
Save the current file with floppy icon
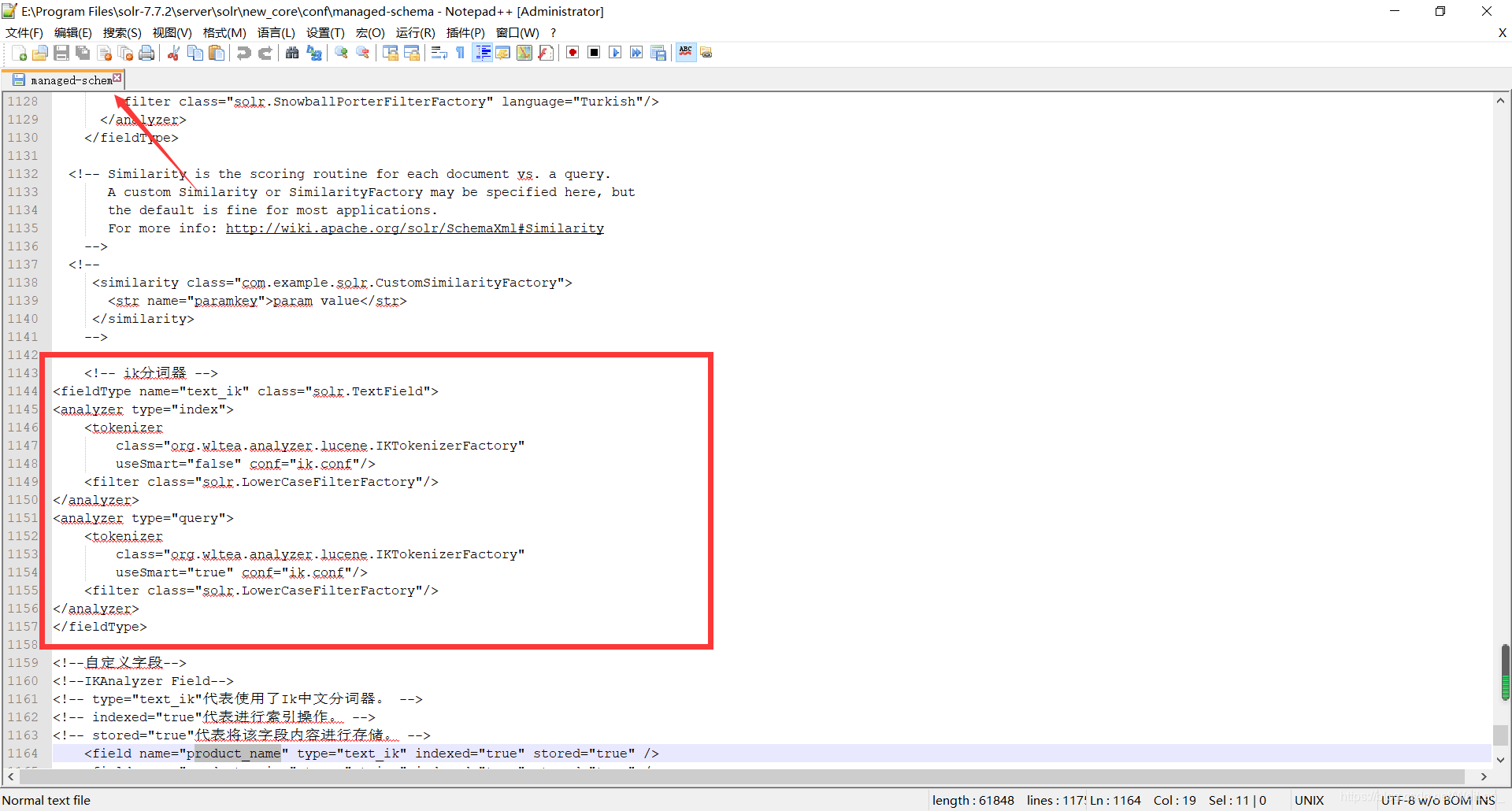click(61, 53)
